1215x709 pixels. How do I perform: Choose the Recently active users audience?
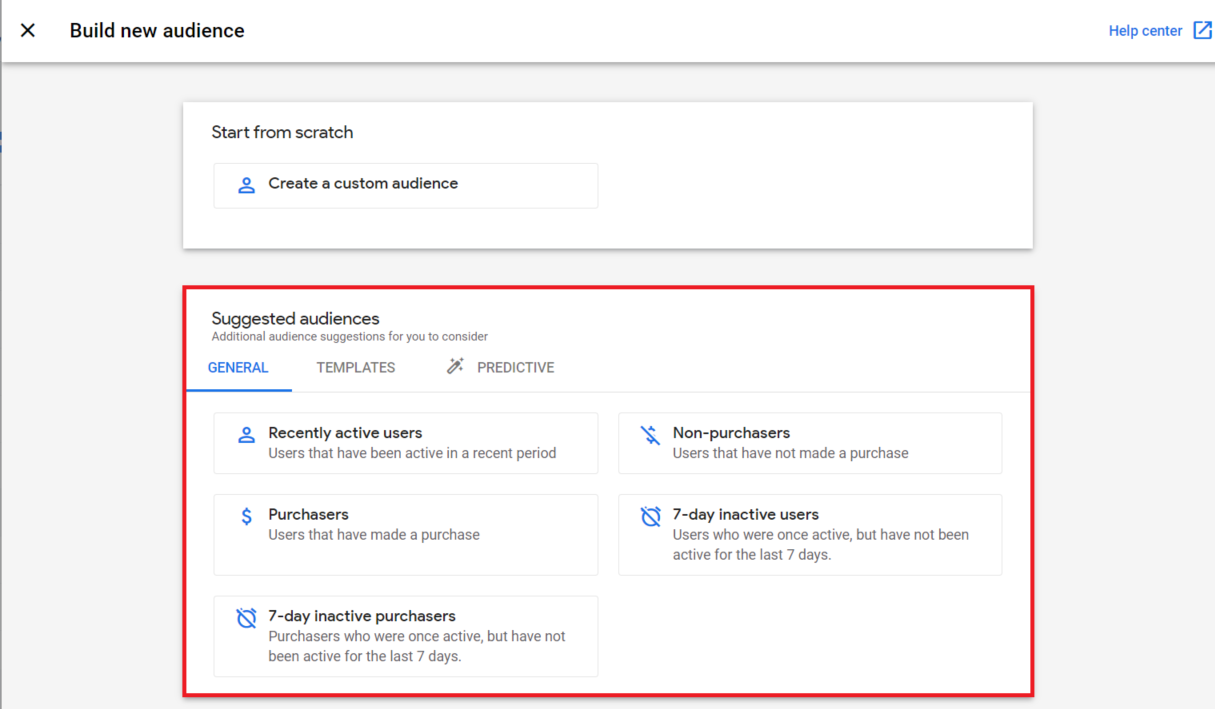[405, 443]
